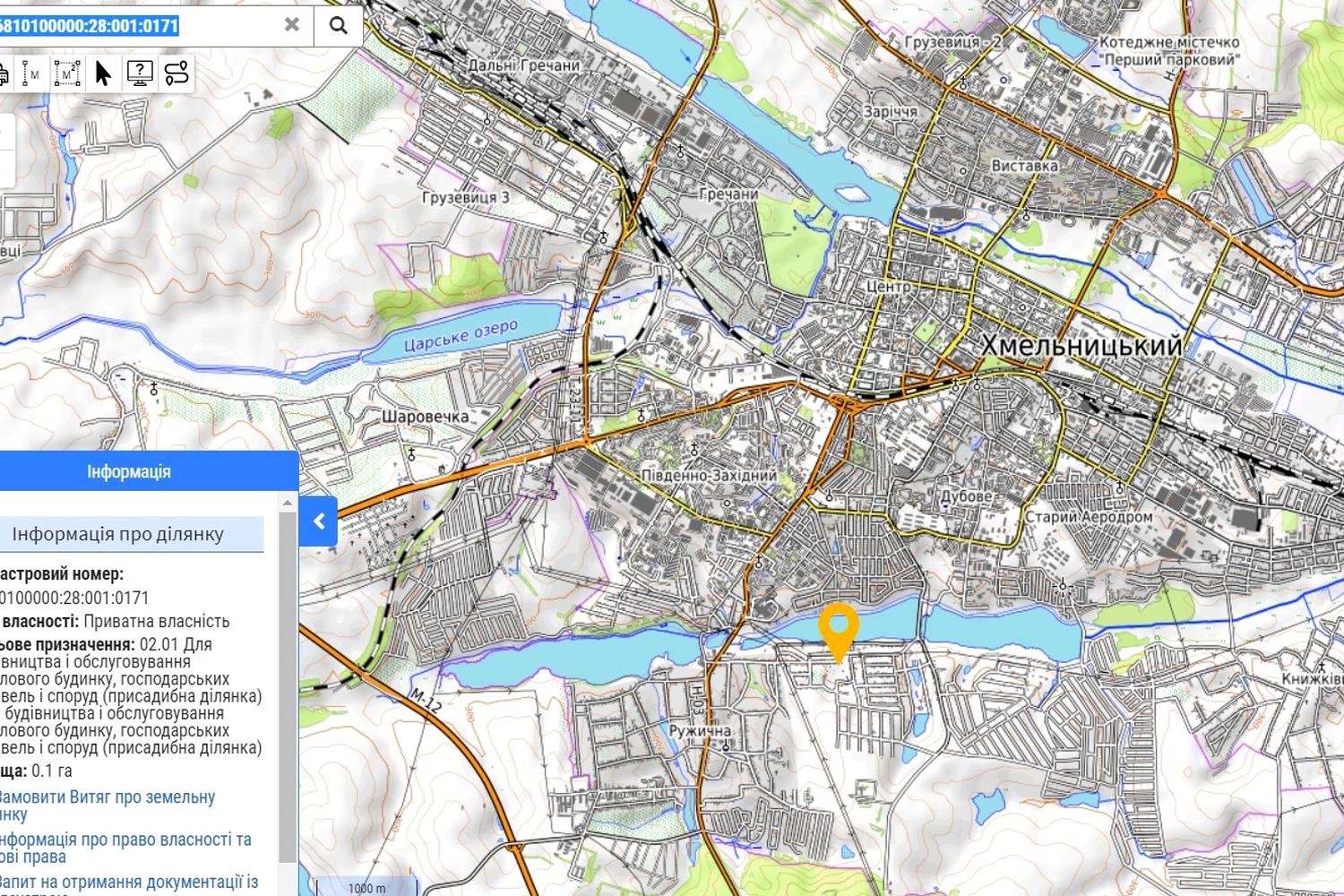Click the Зарічня district label
Image resolution: width=1344 pixels, height=896 pixels.
point(890,112)
